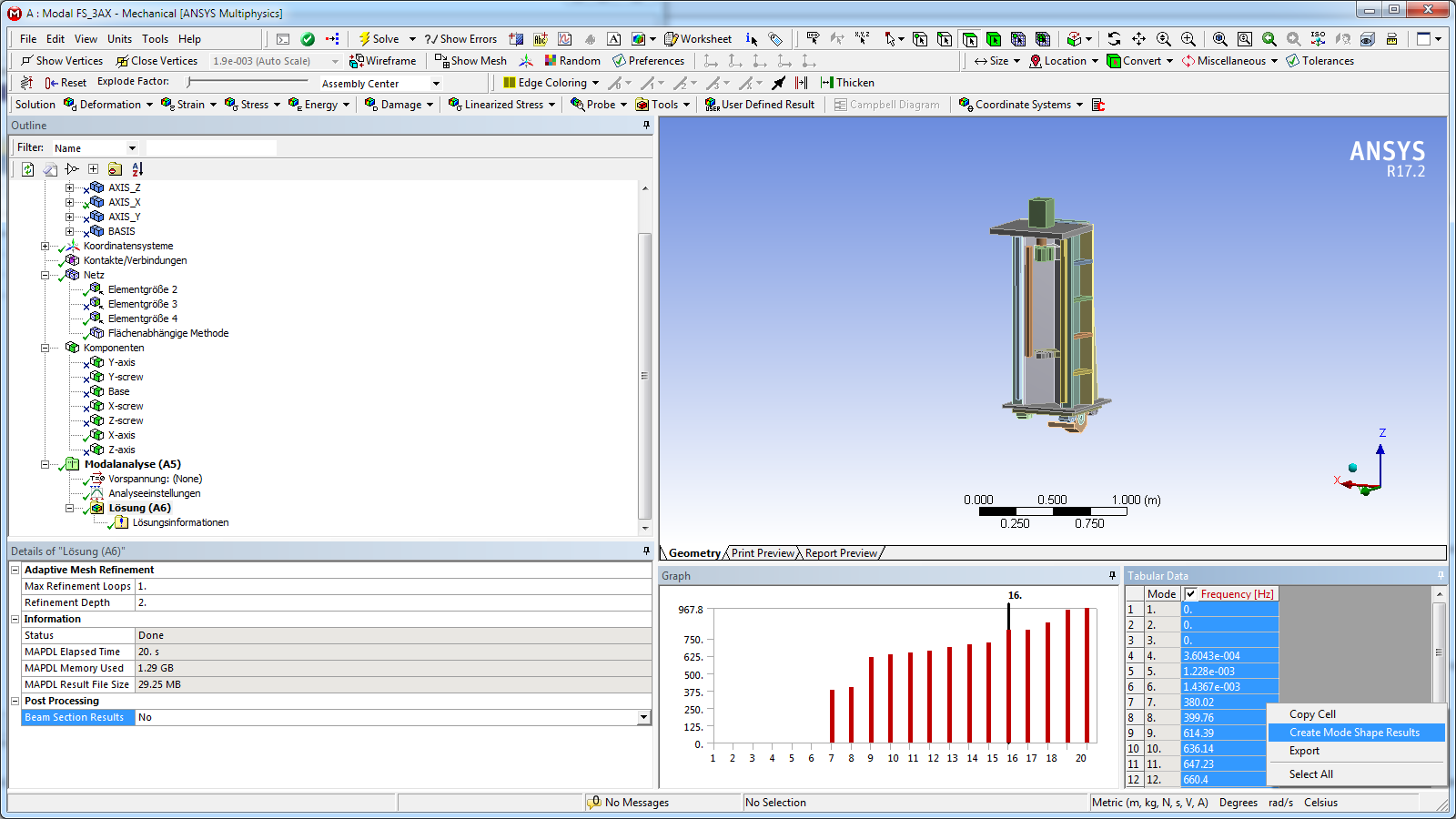Click the triad axes icon next to Show Mesh

tap(526, 61)
